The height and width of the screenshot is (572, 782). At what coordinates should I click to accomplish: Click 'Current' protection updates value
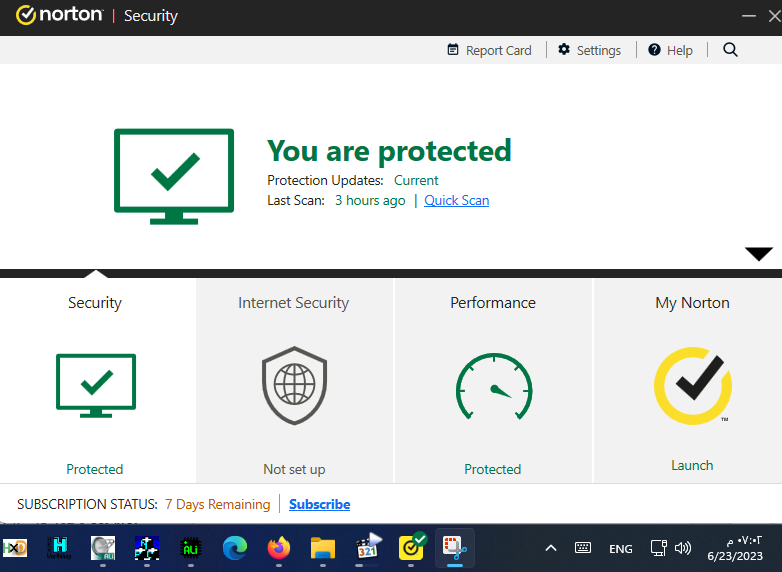tap(416, 180)
